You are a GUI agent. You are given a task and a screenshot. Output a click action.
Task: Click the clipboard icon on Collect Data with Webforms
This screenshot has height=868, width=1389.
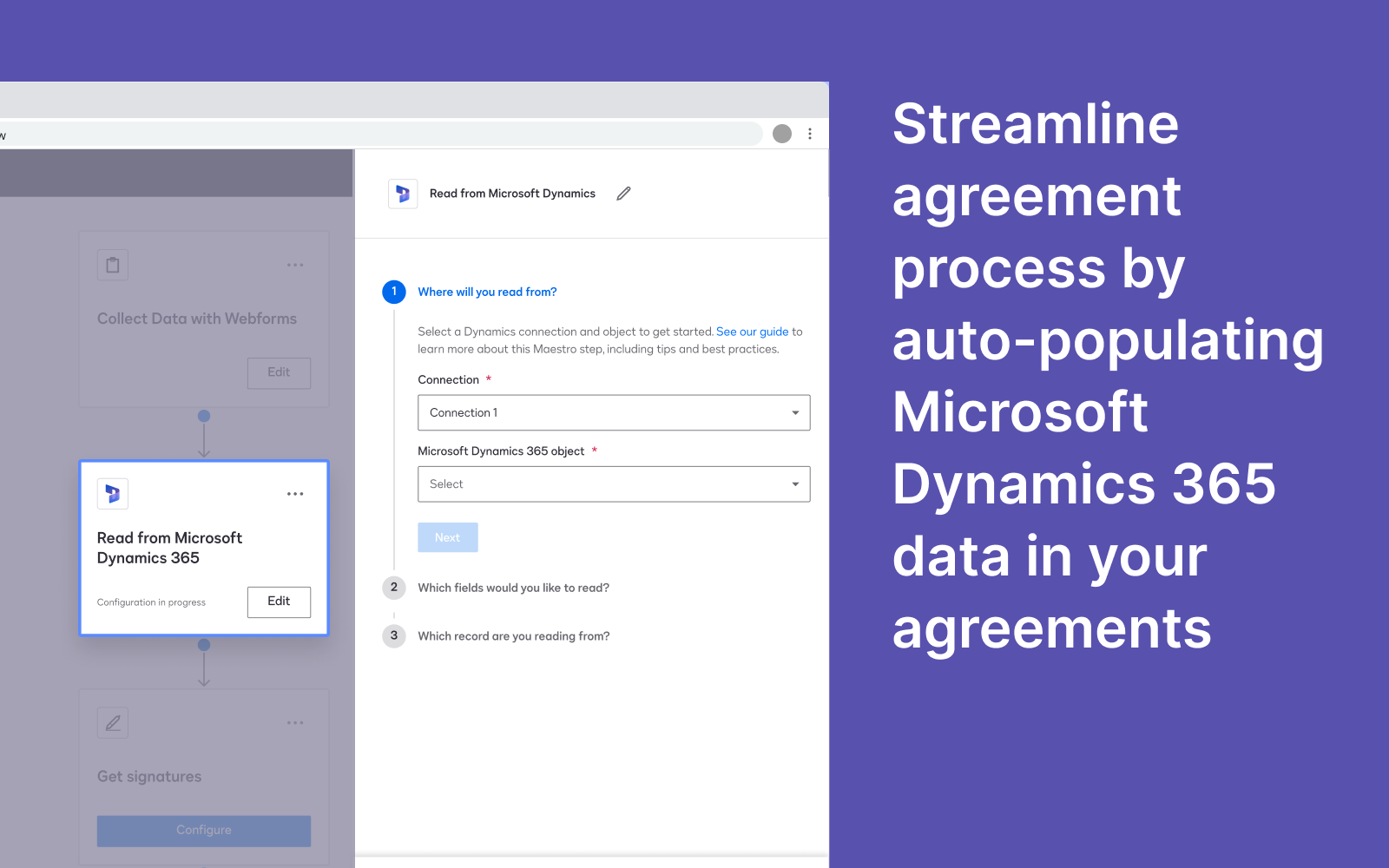pyautogui.click(x=112, y=264)
